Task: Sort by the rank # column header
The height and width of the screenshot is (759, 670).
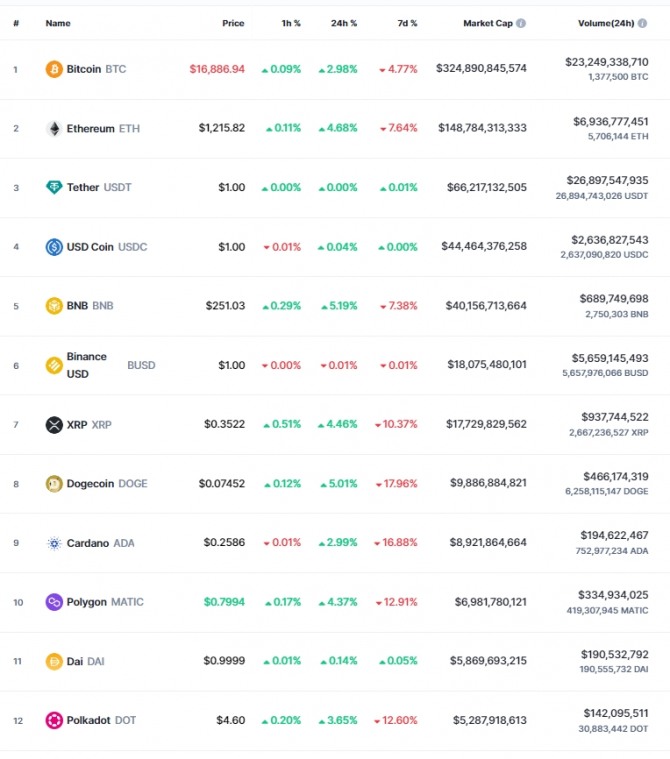Action: click(16, 23)
